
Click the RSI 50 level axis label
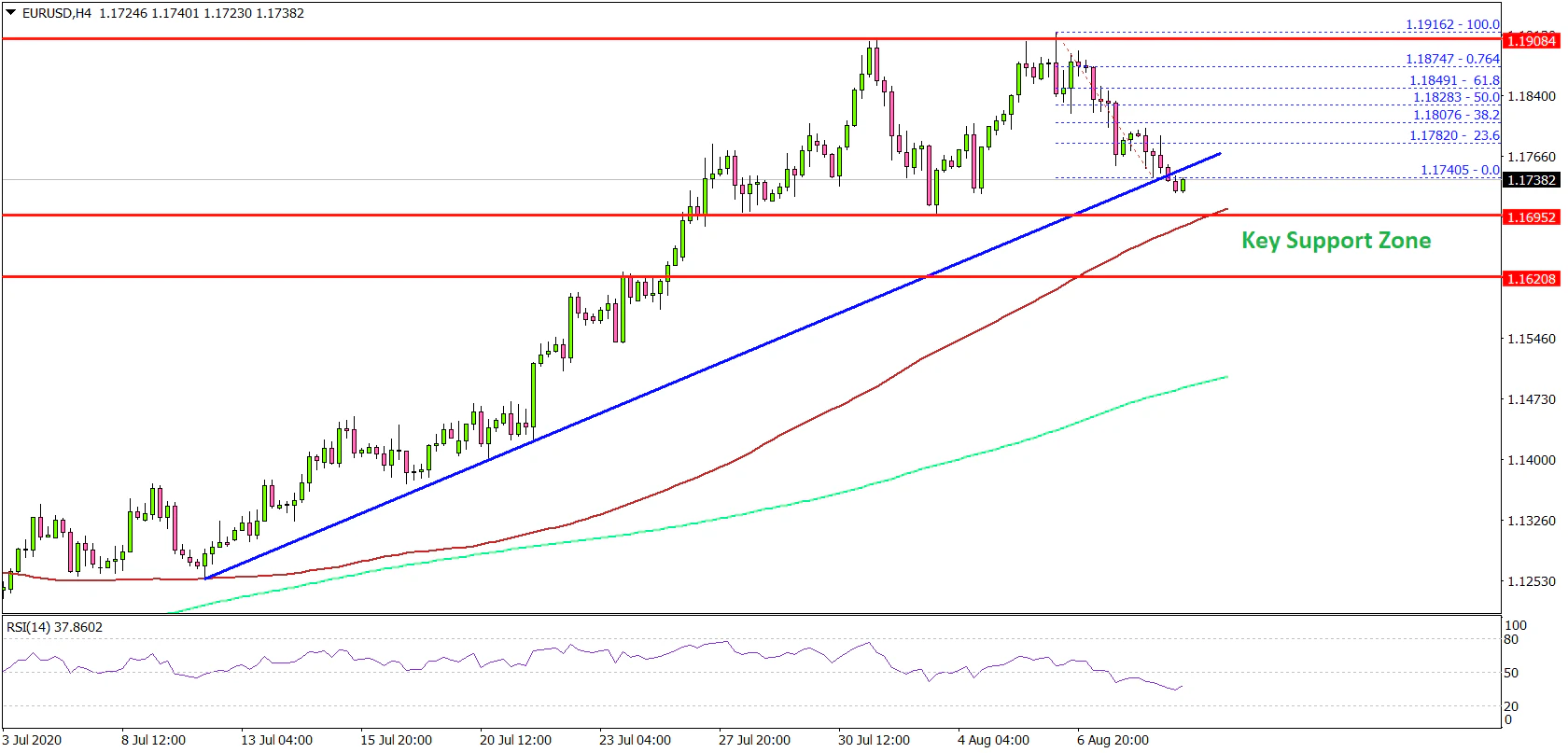click(1511, 673)
